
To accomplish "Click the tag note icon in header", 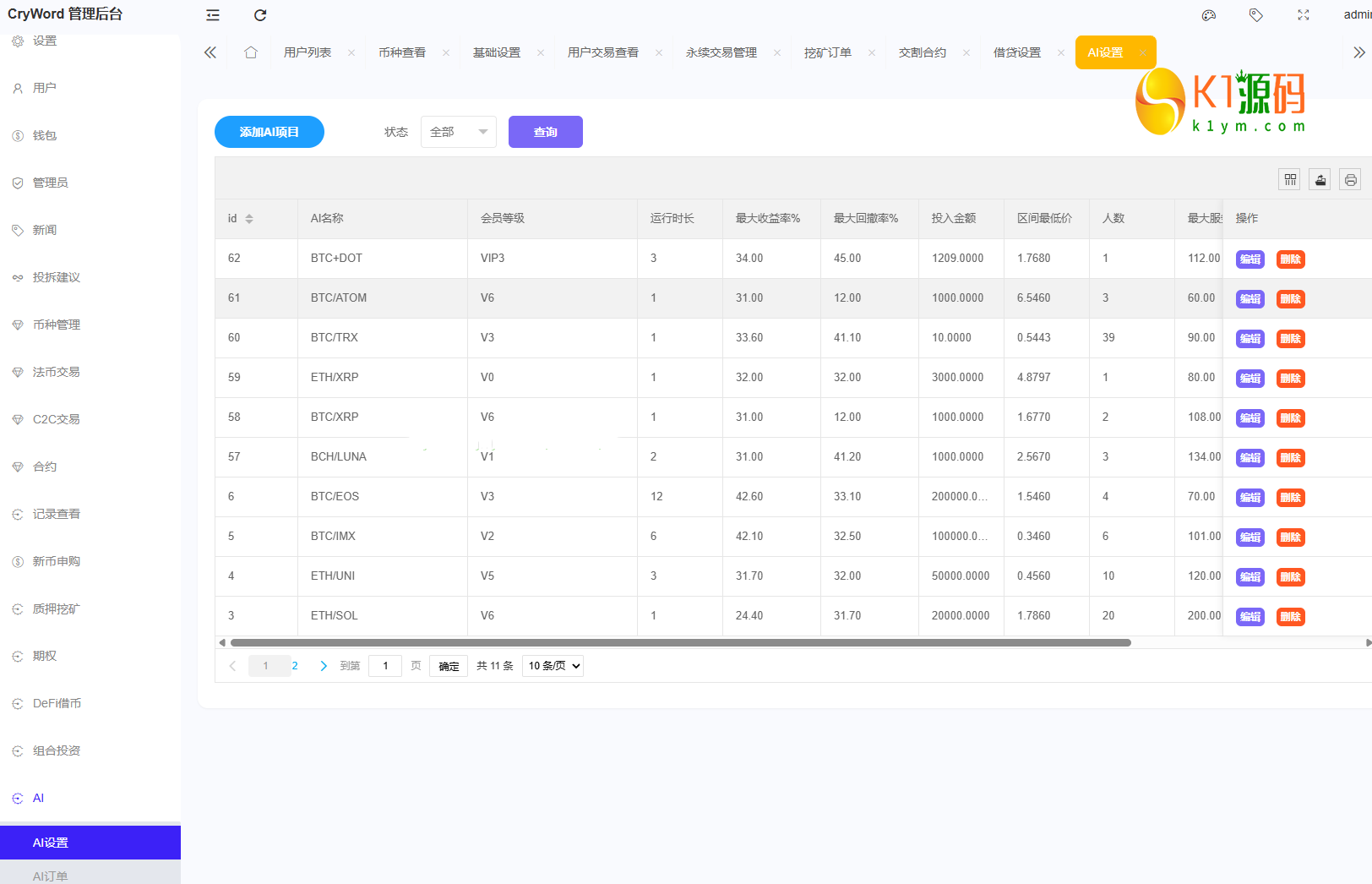I will click(1256, 15).
